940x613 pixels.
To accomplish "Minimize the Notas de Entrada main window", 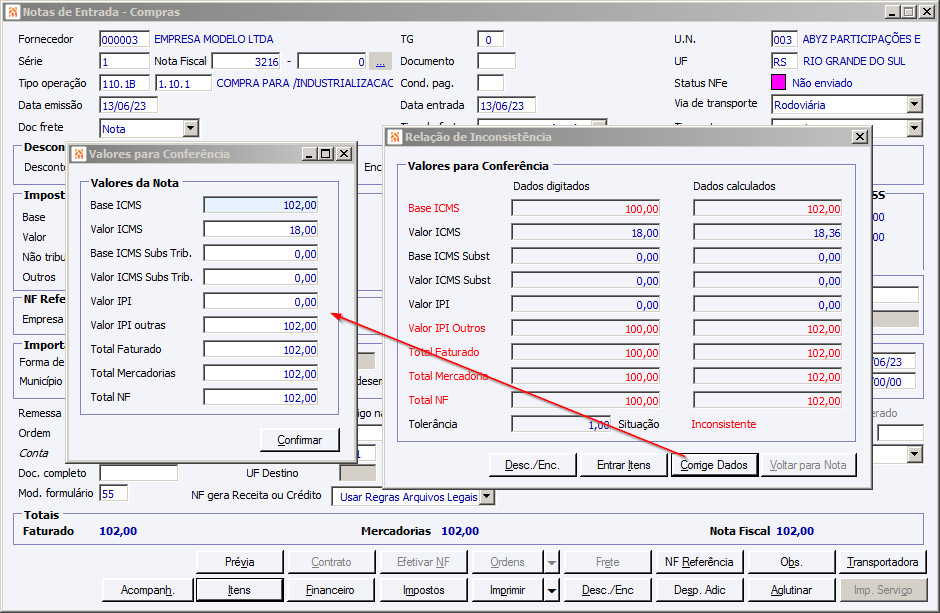I will coord(893,12).
